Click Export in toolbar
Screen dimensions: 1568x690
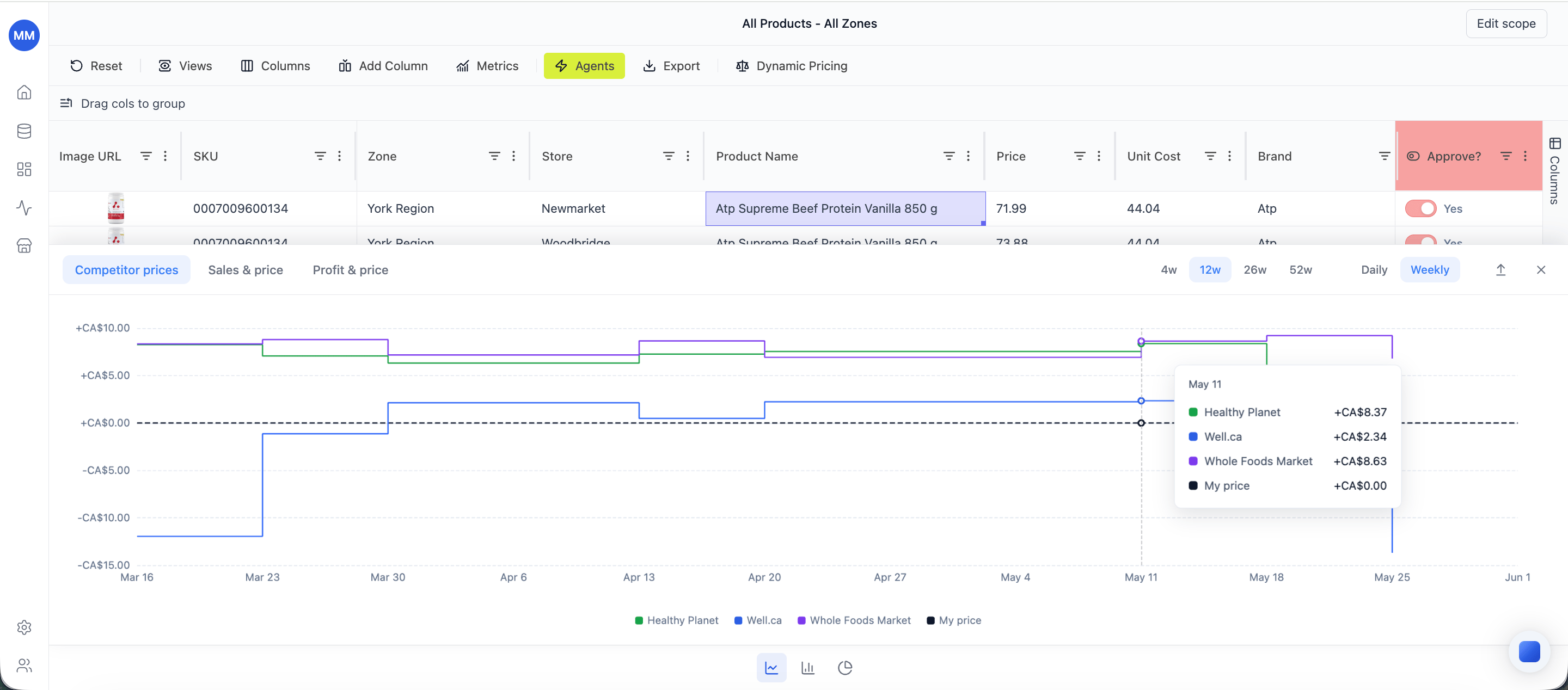click(x=671, y=66)
